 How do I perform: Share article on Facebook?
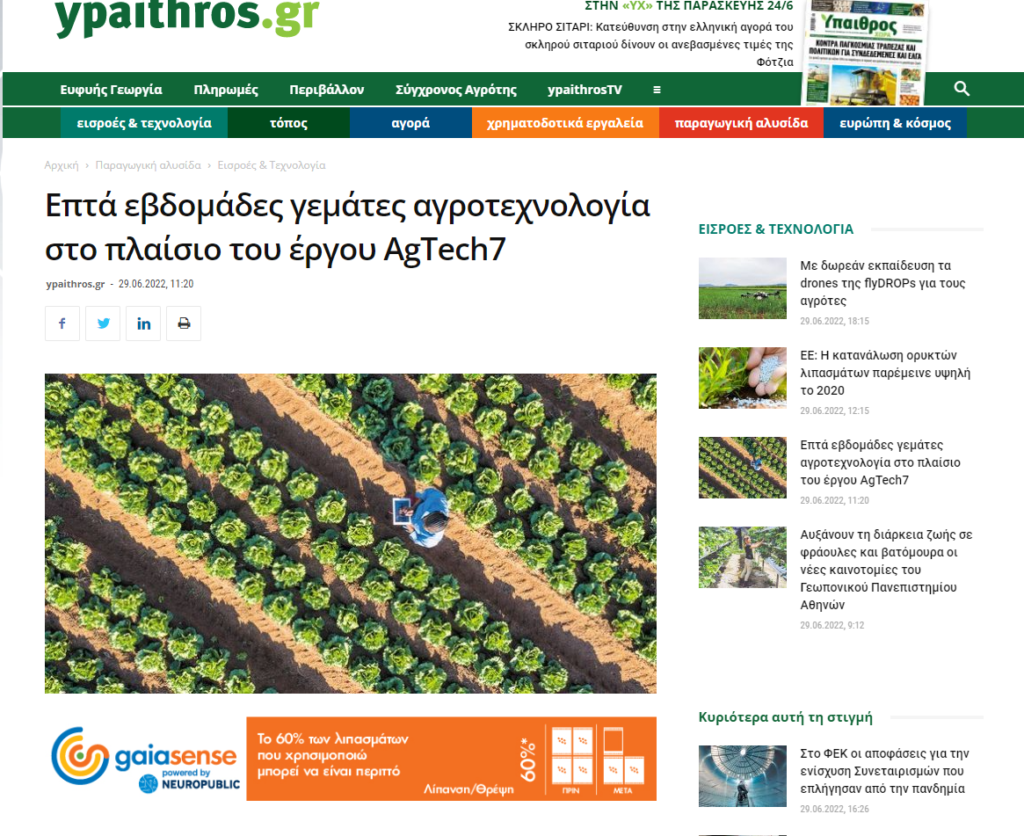(x=62, y=323)
